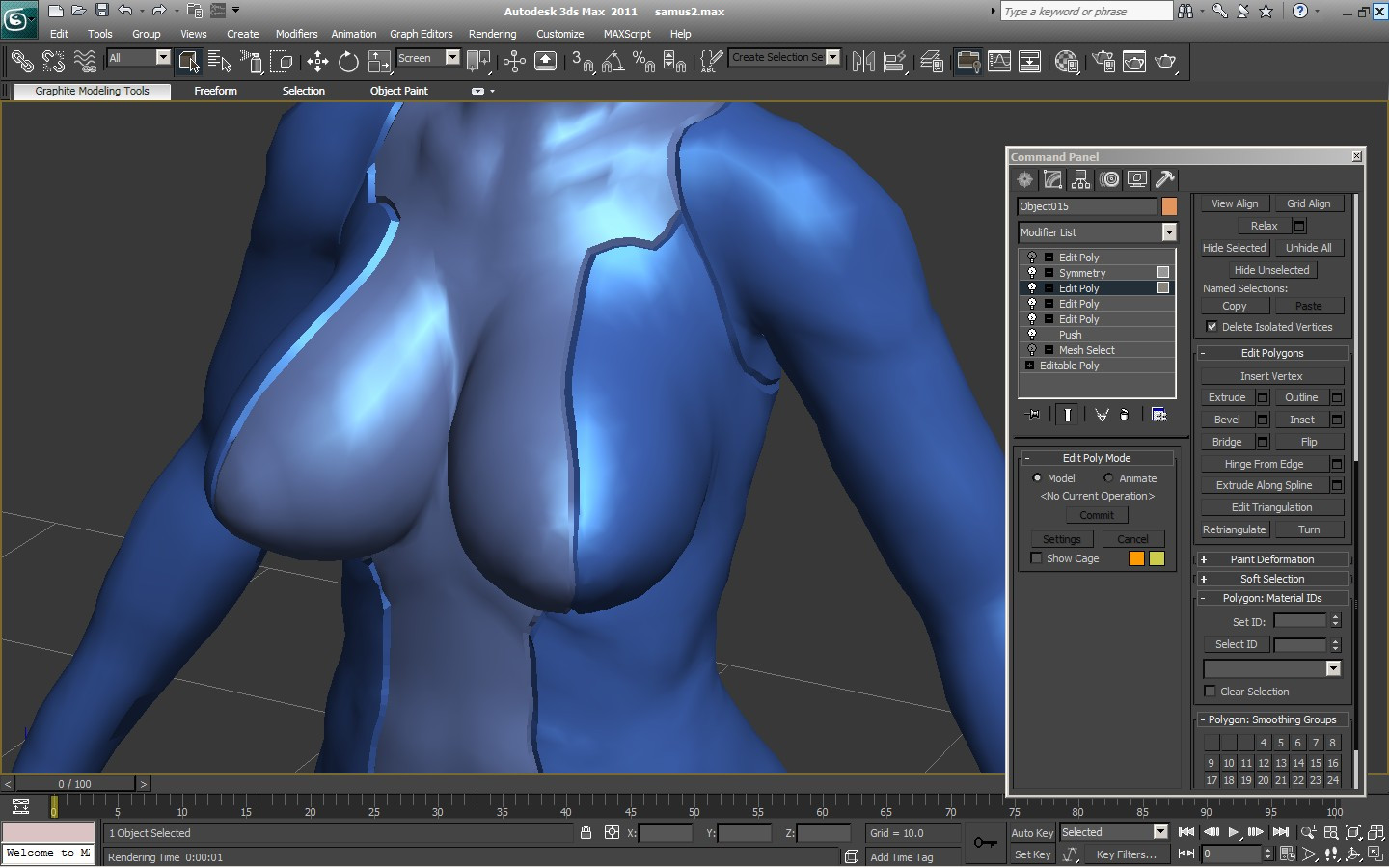
Task: Open Render Setup teapot icon
Action: (1103, 62)
